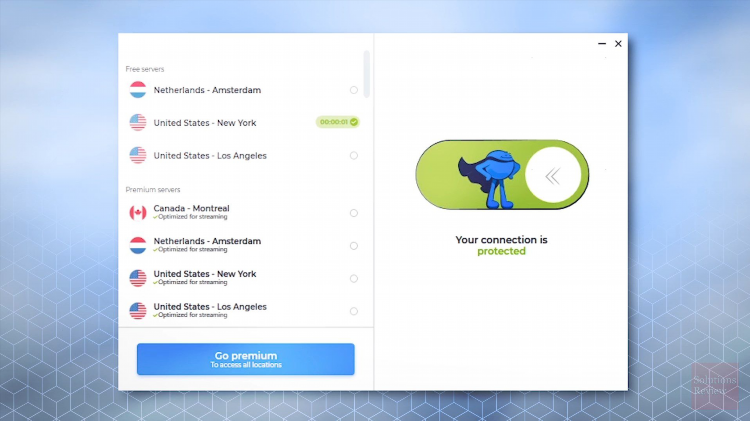The width and height of the screenshot is (750, 421).
Task: Select premium Netherlands - Amsterdam radio button
Action: (353, 246)
